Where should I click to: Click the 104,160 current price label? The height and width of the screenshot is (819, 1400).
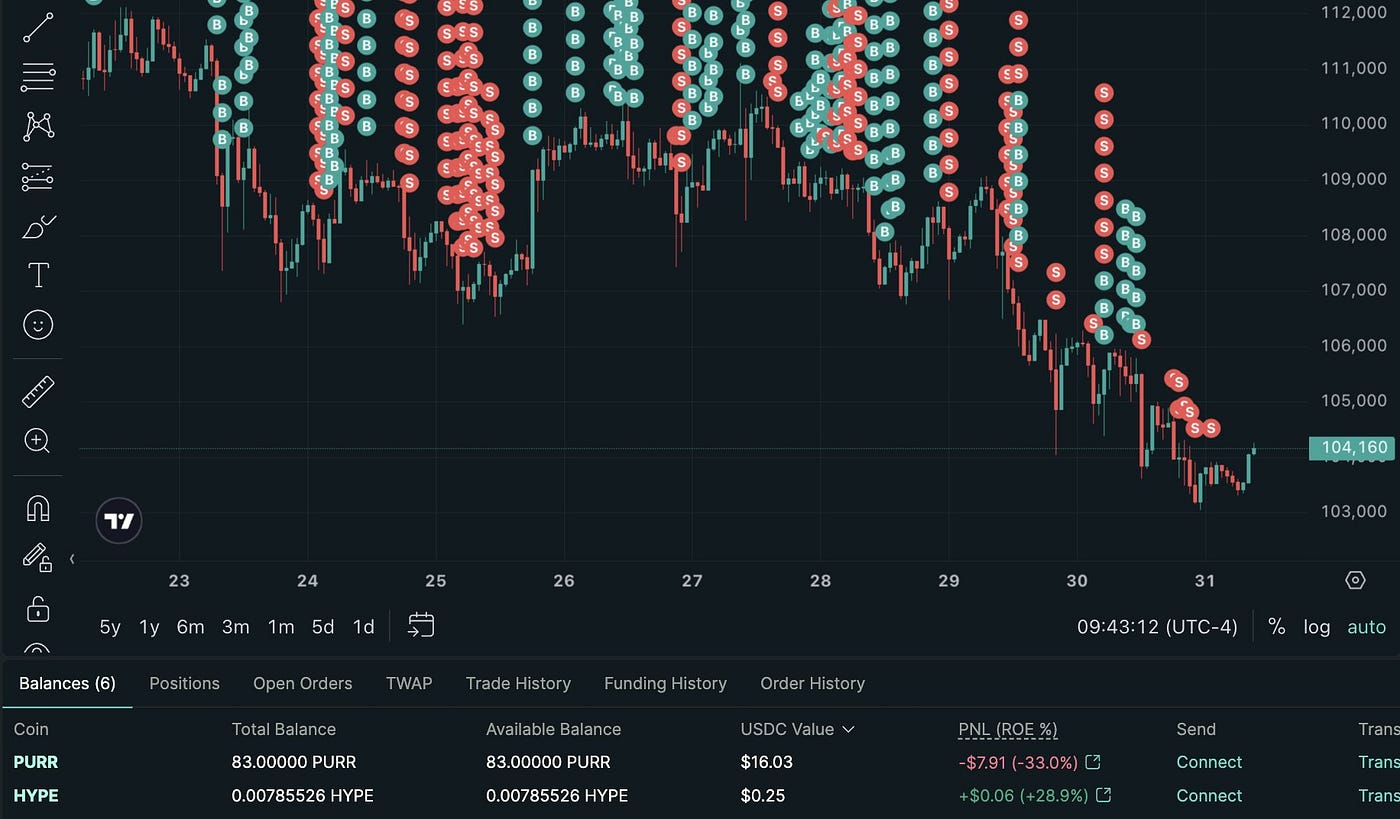pos(1352,447)
